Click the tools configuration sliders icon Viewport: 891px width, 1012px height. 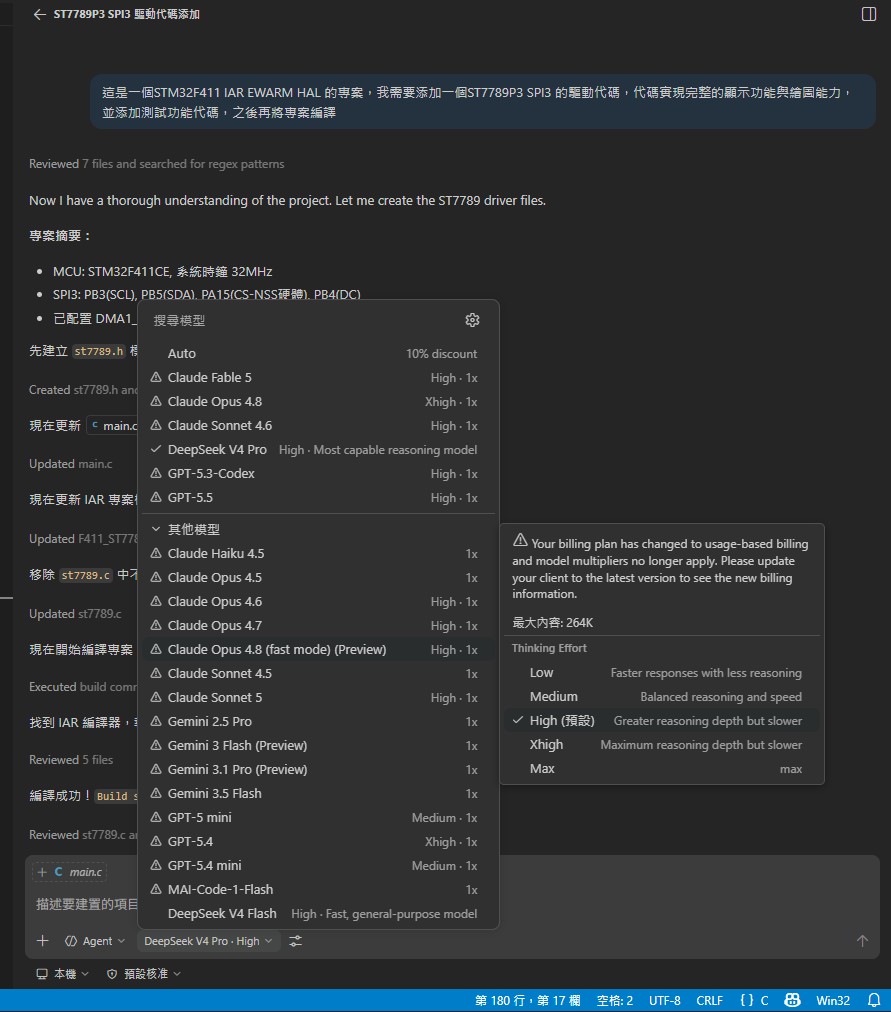[295, 941]
